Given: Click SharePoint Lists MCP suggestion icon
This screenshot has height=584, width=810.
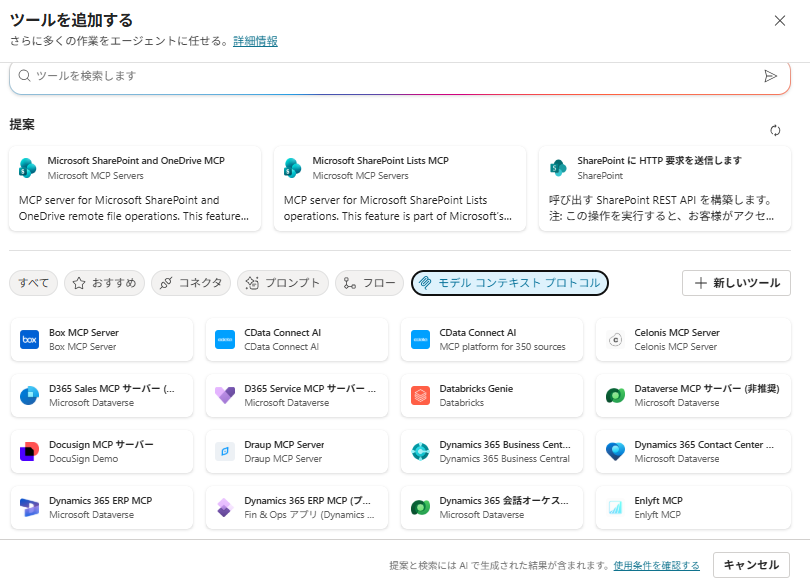Looking at the screenshot, I should pos(293,168).
